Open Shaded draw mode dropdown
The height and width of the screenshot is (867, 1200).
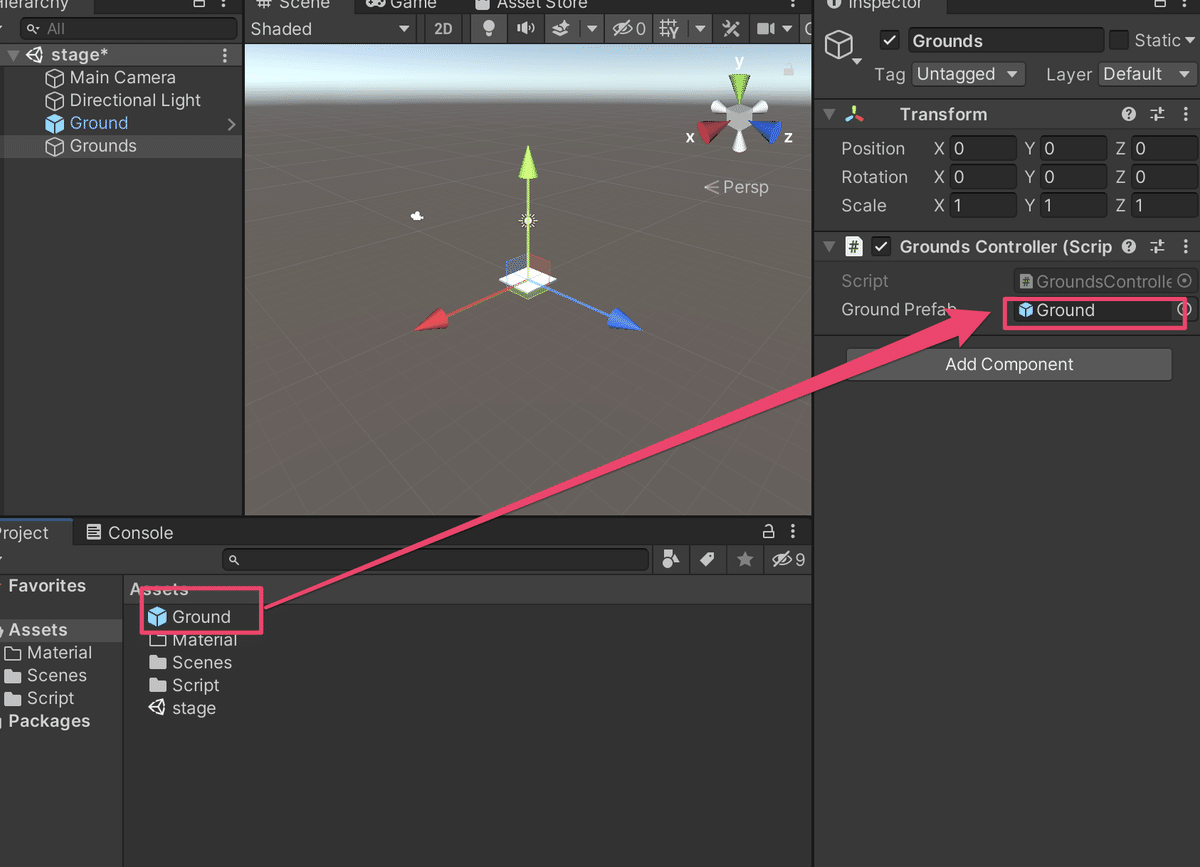click(x=331, y=29)
